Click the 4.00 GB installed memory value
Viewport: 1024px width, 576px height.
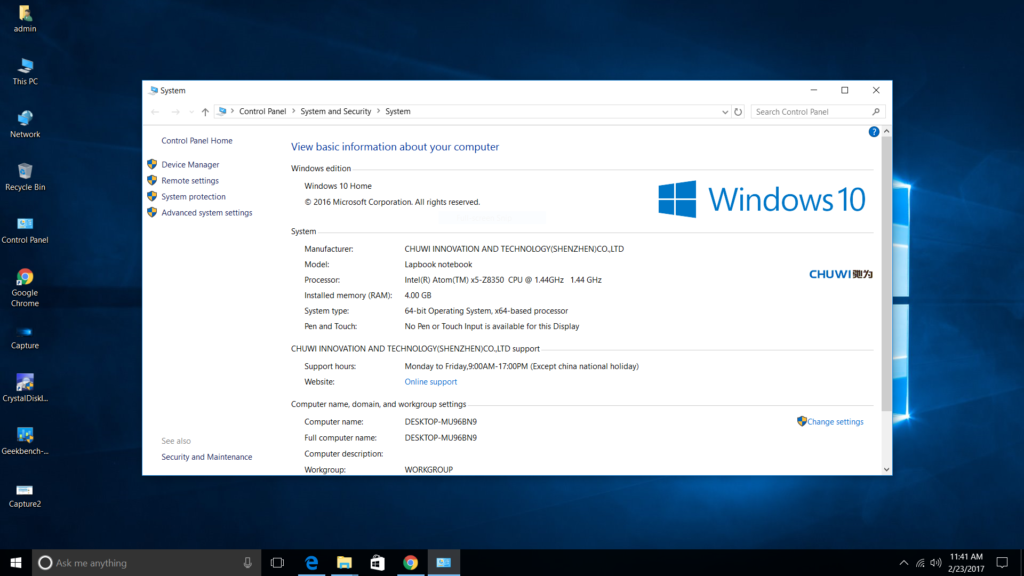(417, 295)
